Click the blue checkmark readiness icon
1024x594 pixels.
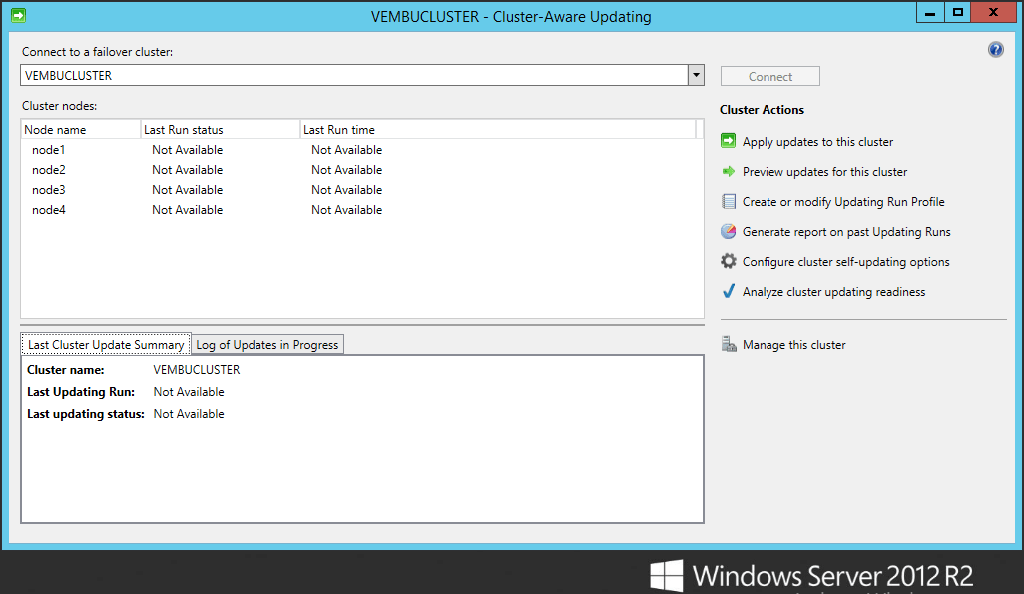pos(729,291)
